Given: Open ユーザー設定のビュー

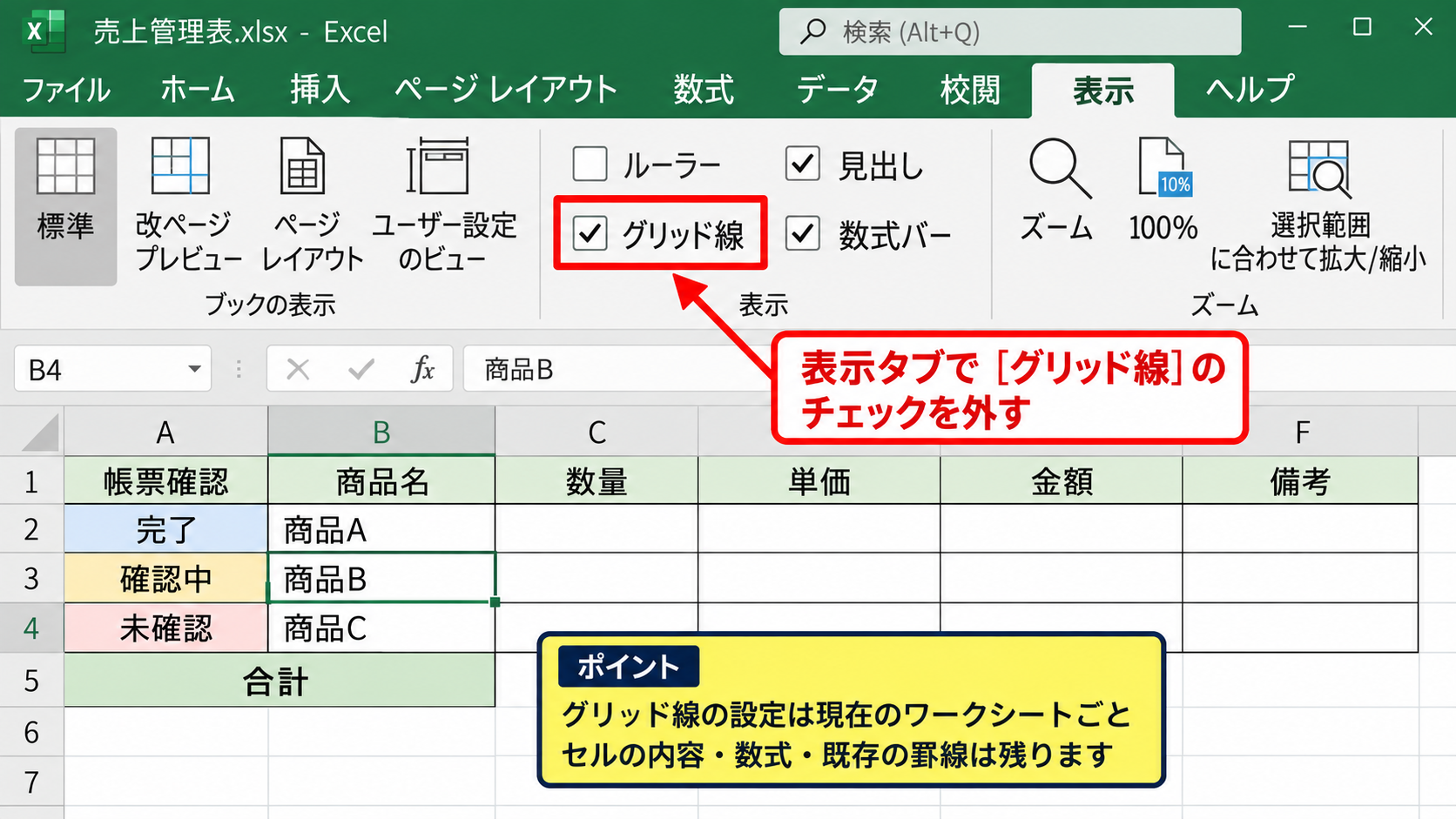Looking at the screenshot, I should (443, 206).
